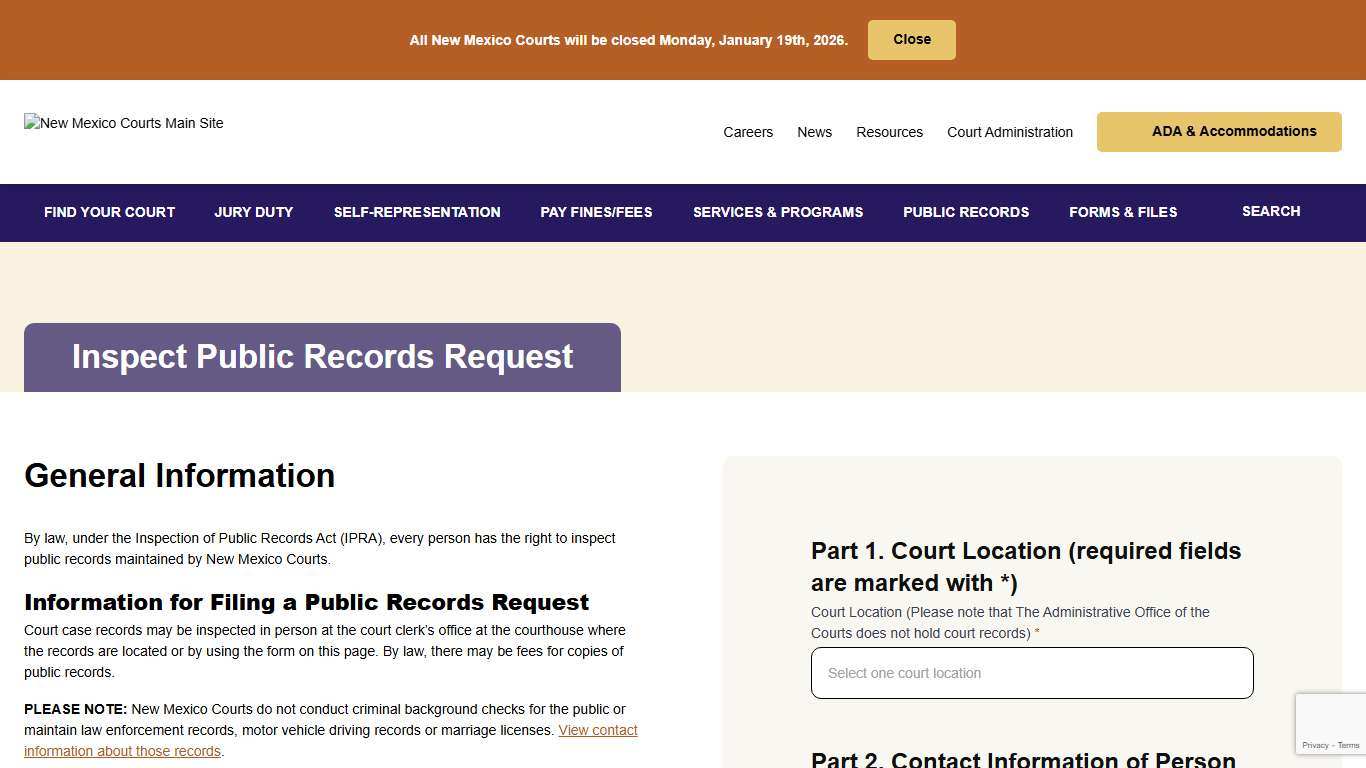Open the Careers page
The image size is (1366, 768).
coord(748,132)
